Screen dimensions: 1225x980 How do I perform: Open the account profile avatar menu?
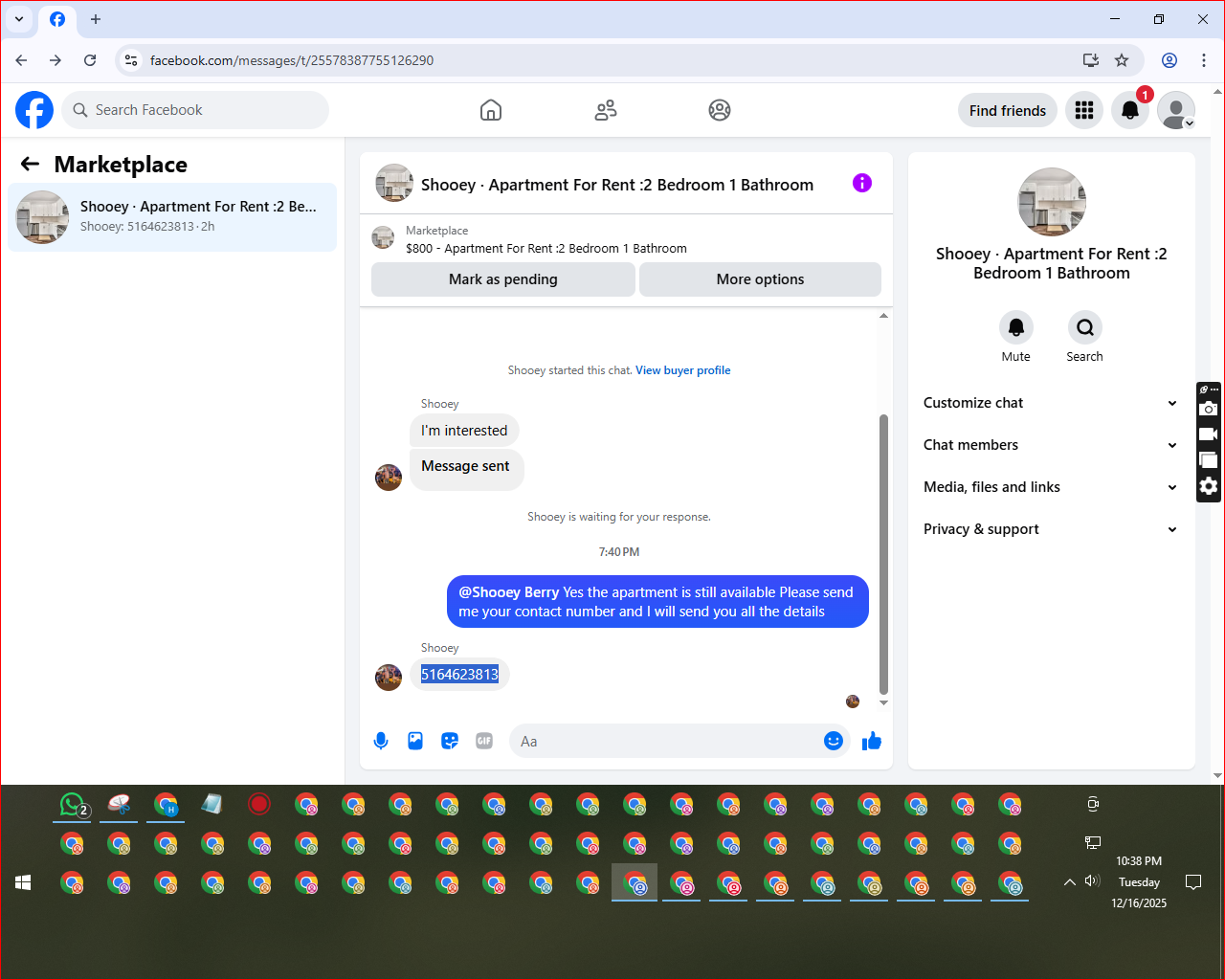1176,110
